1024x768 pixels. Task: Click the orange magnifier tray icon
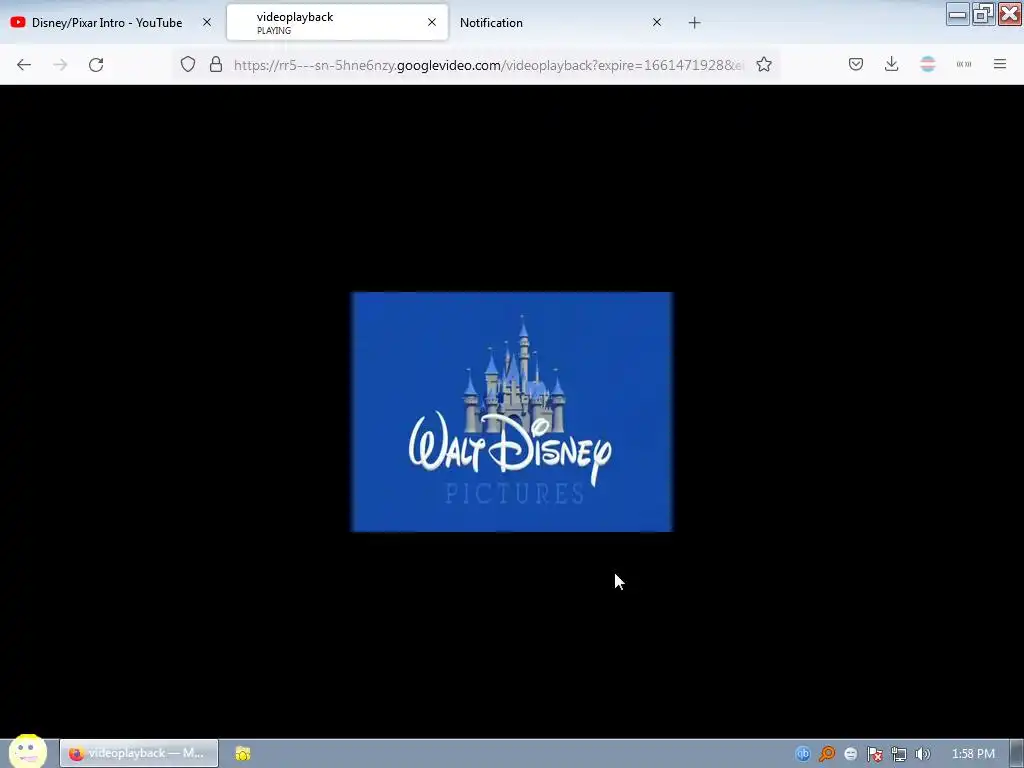(x=827, y=754)
